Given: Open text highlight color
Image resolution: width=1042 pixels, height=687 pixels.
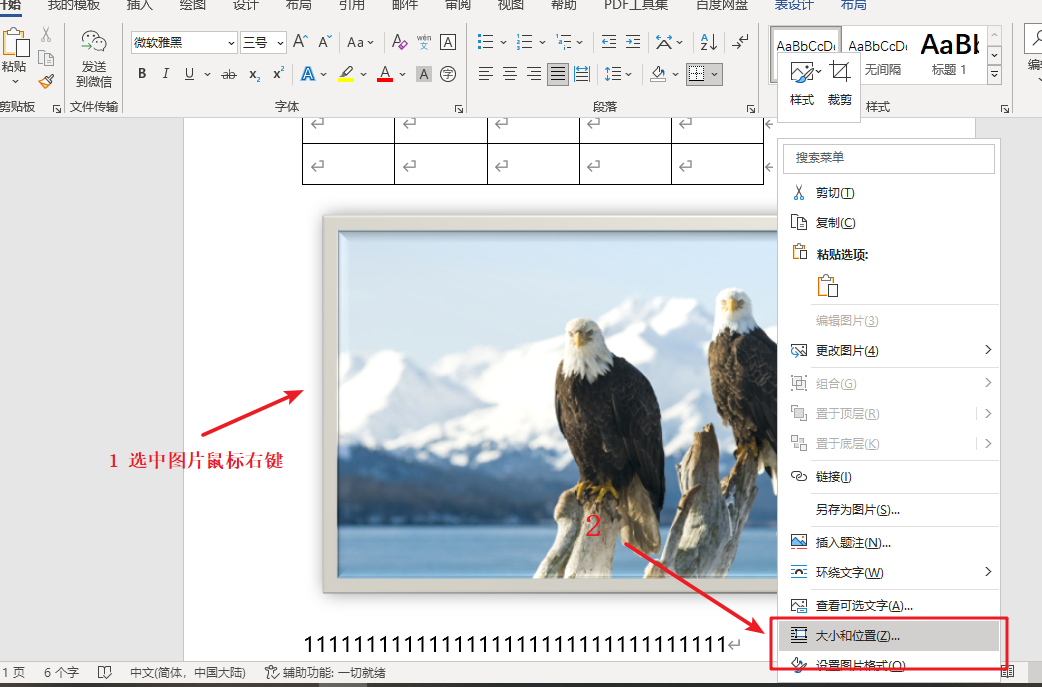Looking at the screenshot, I should 346,74.
